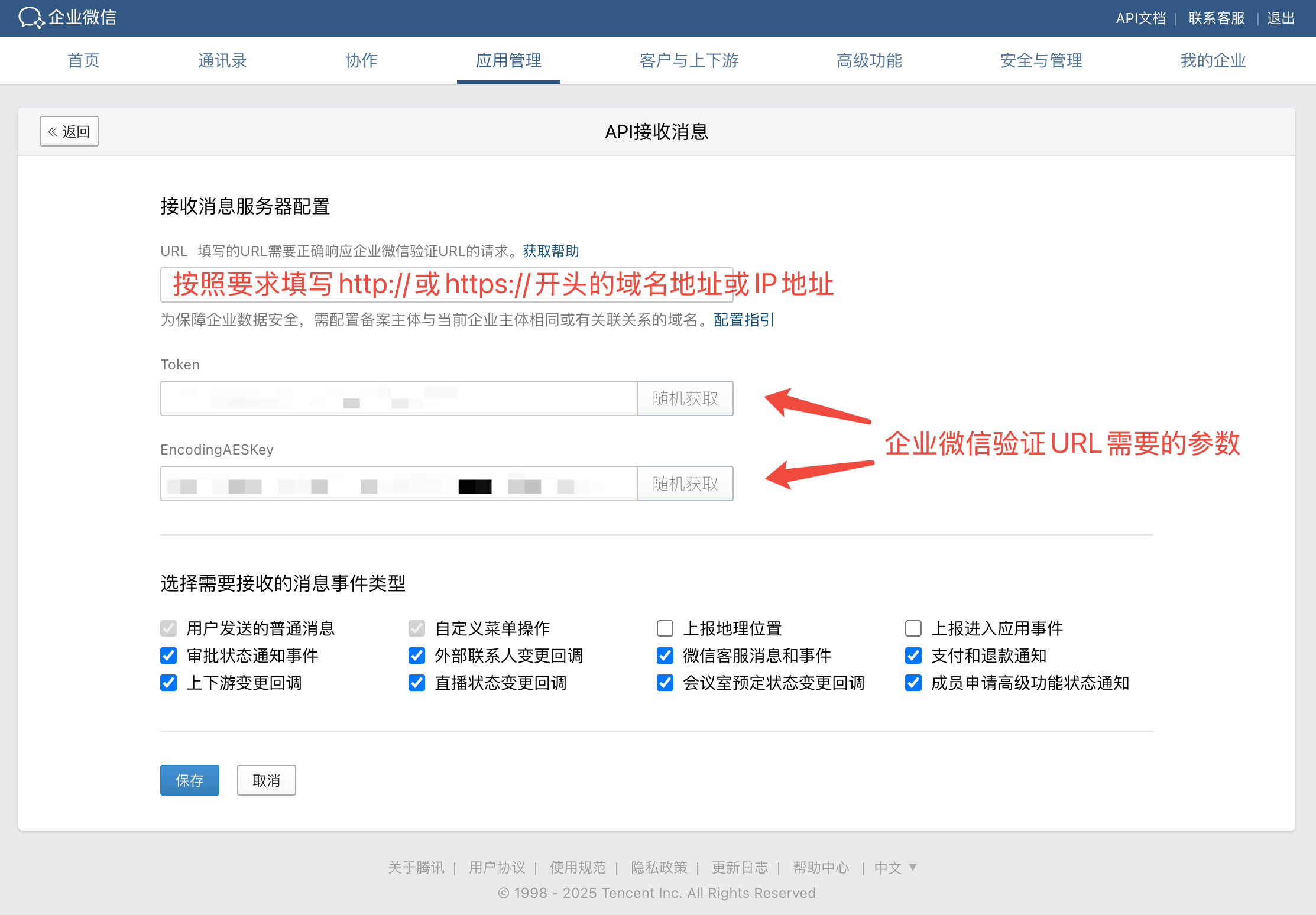Open the 关于腾讯 footer link

(x=416, y=868)
